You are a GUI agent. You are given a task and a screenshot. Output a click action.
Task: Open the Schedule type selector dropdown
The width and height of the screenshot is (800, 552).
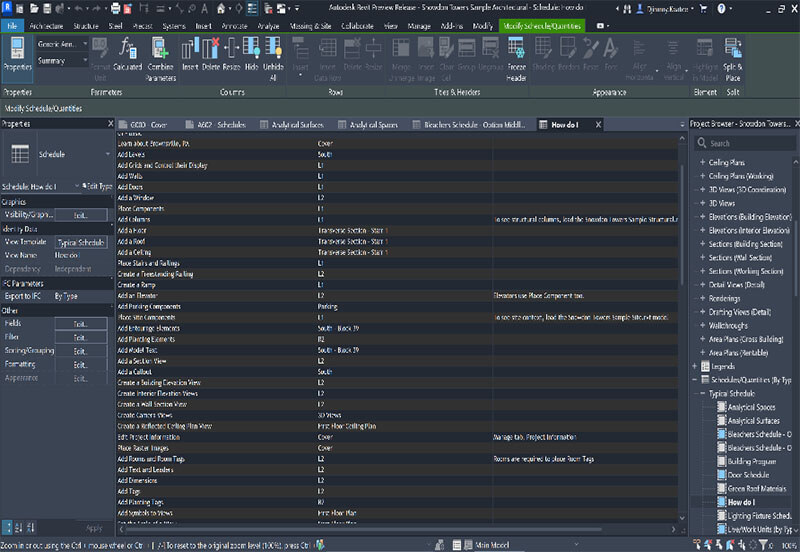pos(108,155)
